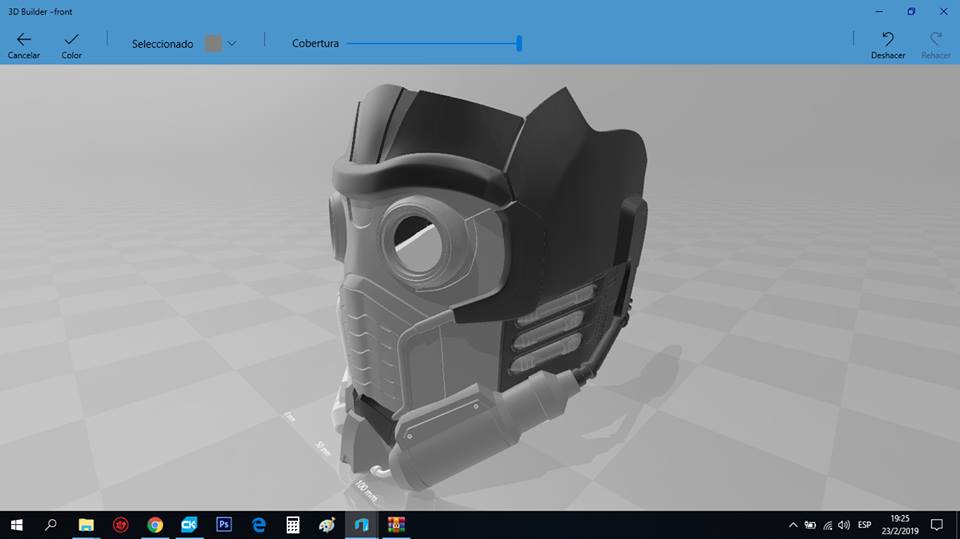Open the Windows Start menu
This screenshot has width=960, height=539.
17,525
